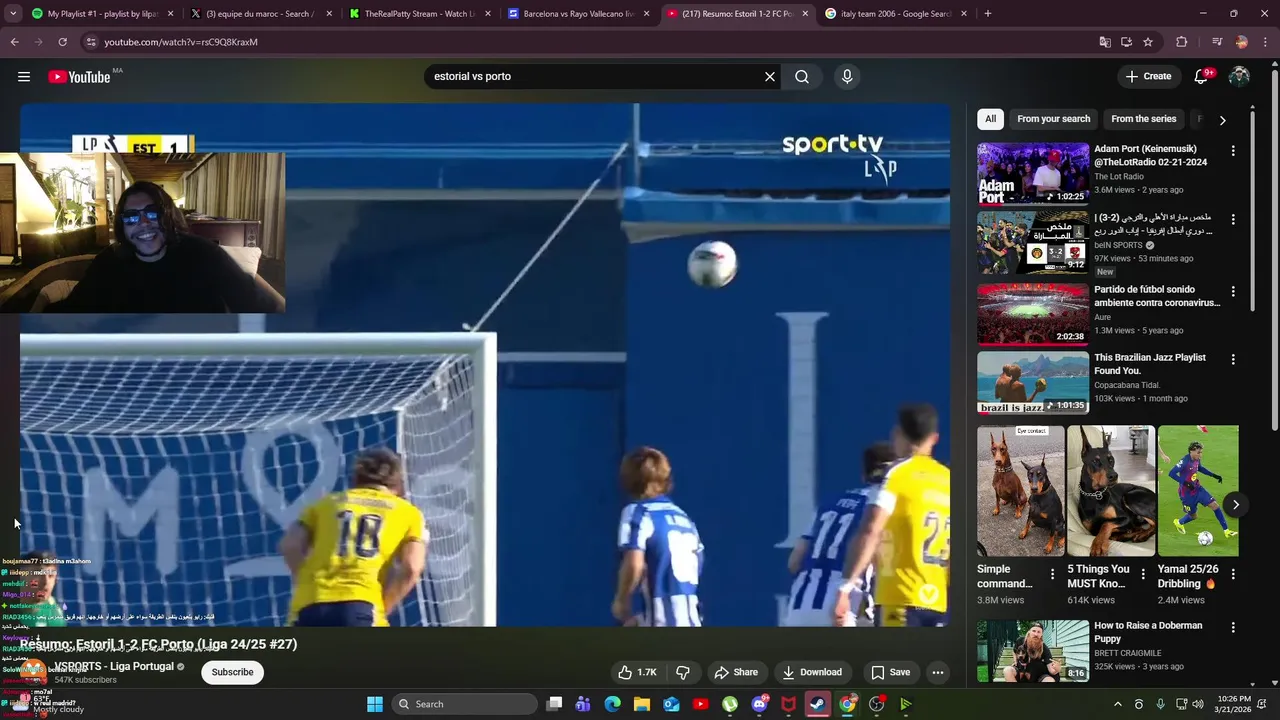Go back with browser back arrow

(x=14, y=42)
